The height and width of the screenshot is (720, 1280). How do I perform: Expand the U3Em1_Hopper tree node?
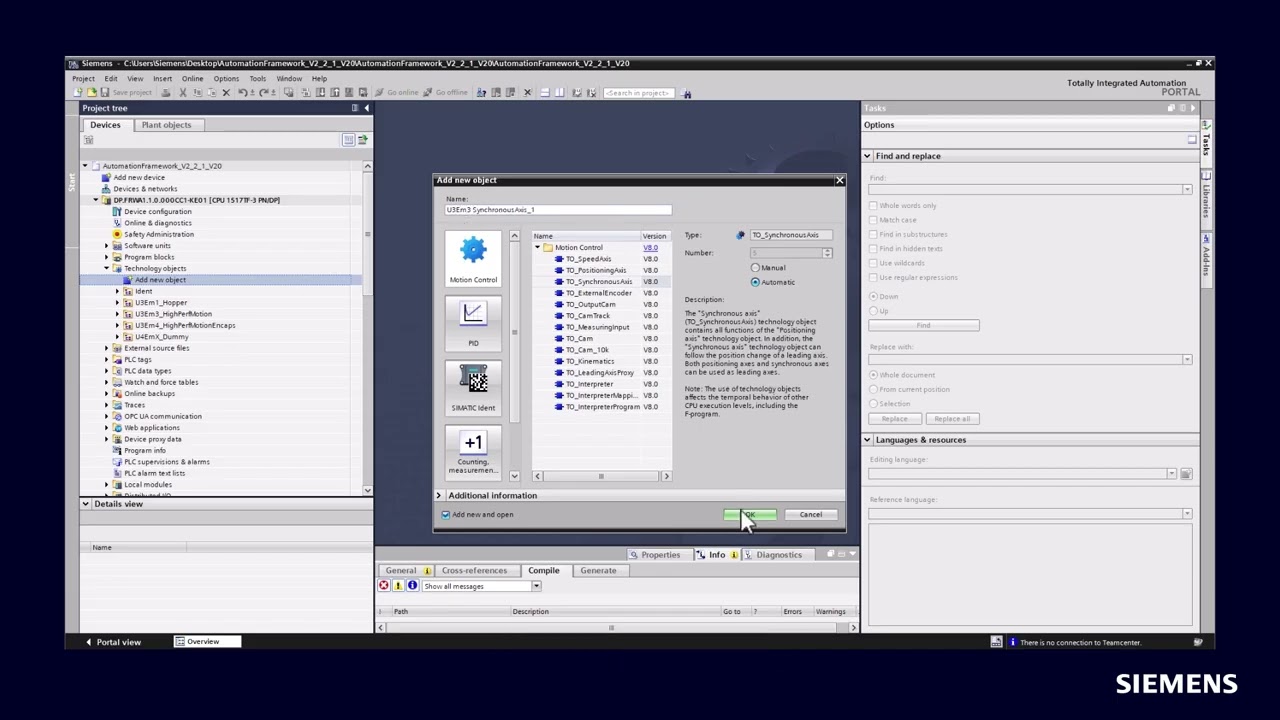(118, 302)
